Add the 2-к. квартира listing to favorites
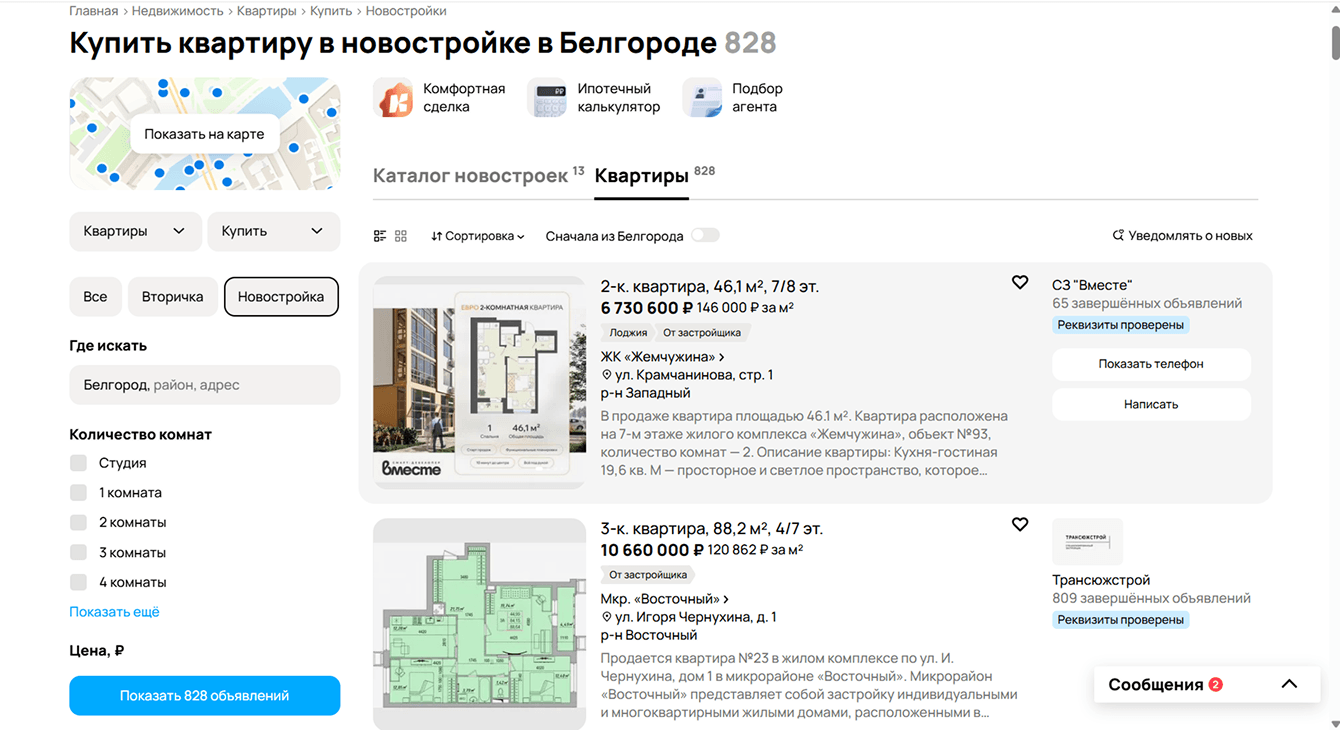This screenshot has height=730, width=1340. (1020, 283)
